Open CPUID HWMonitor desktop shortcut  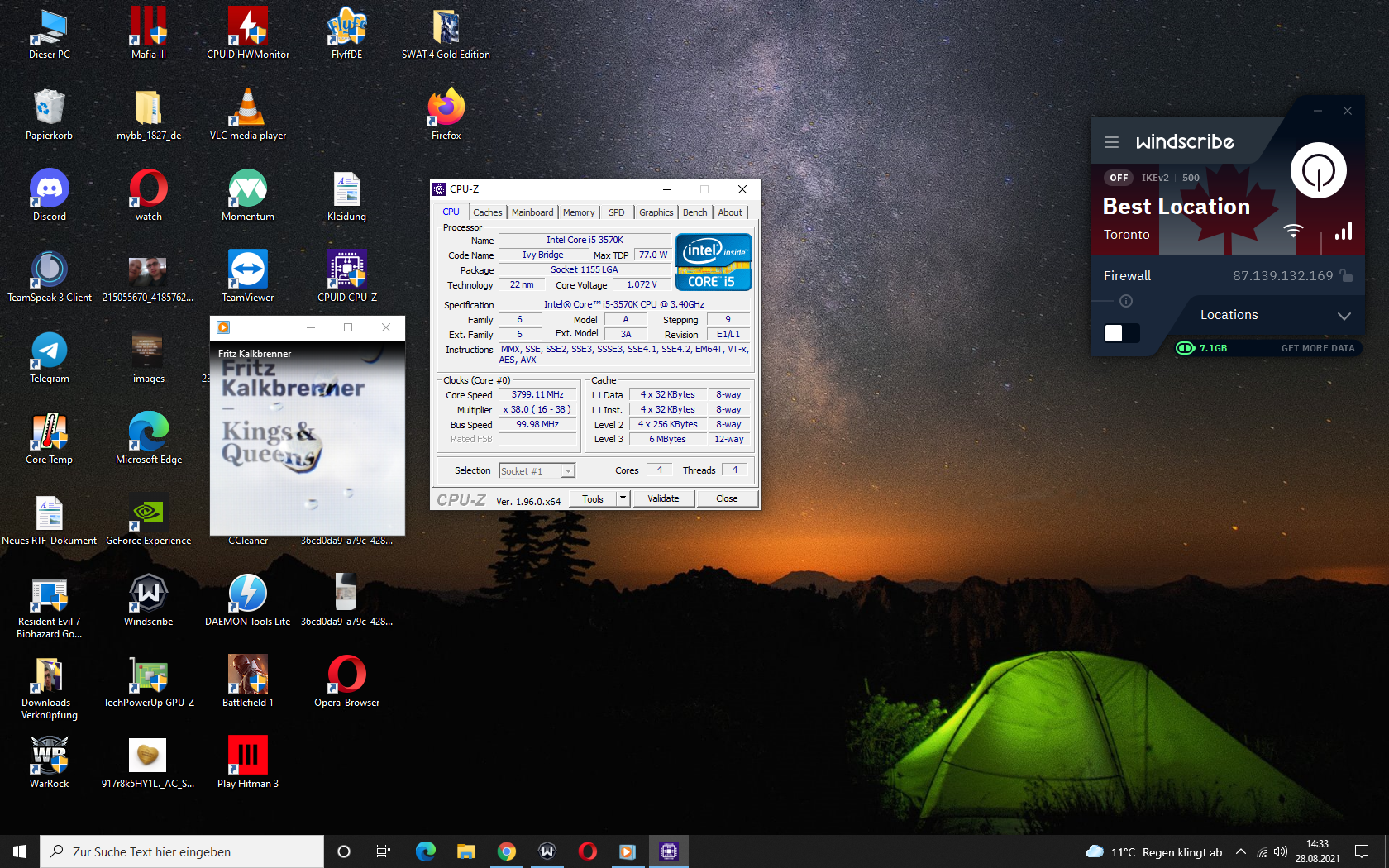248,34
